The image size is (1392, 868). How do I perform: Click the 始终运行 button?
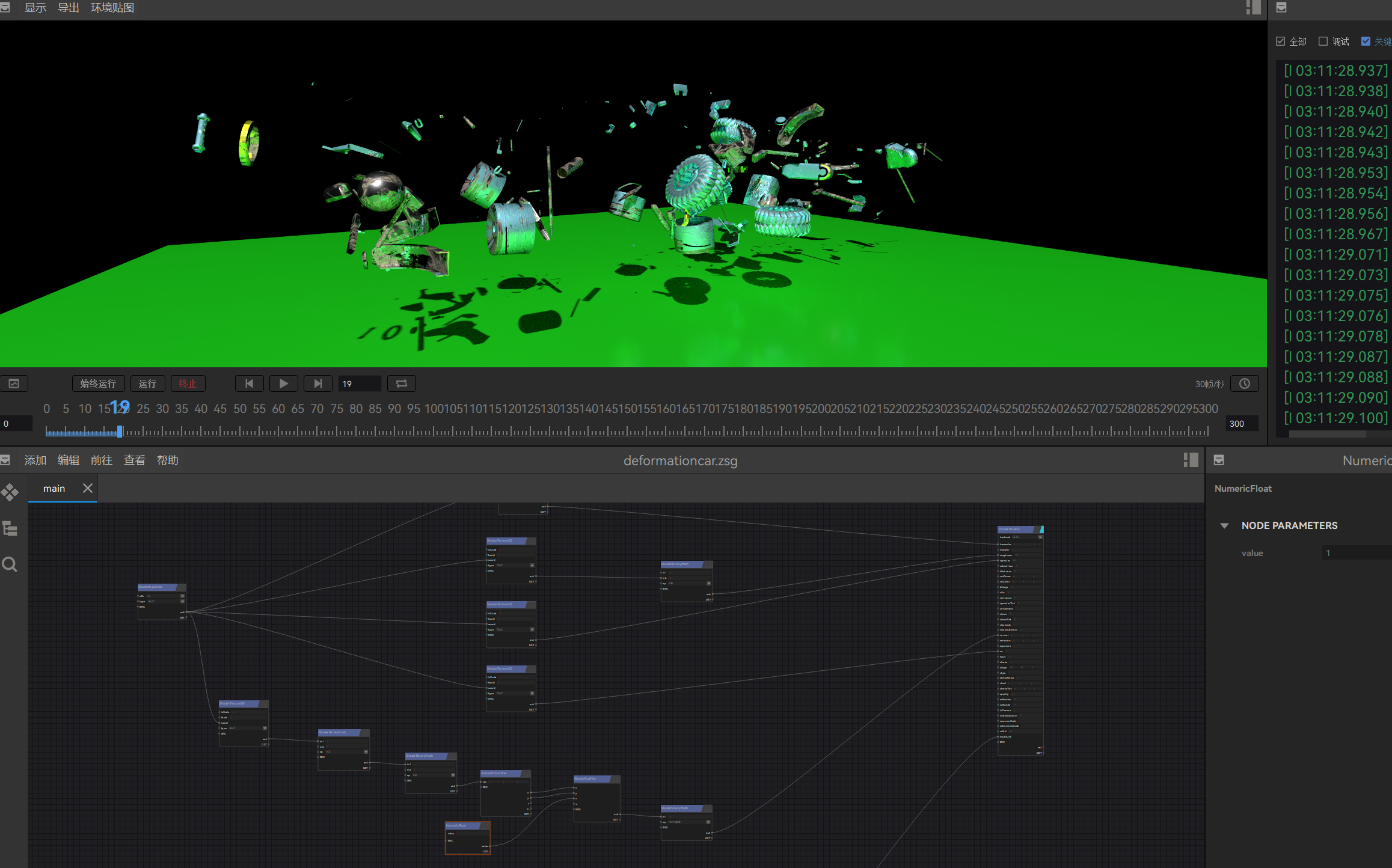pyautogui.click(x=98, y=384)
